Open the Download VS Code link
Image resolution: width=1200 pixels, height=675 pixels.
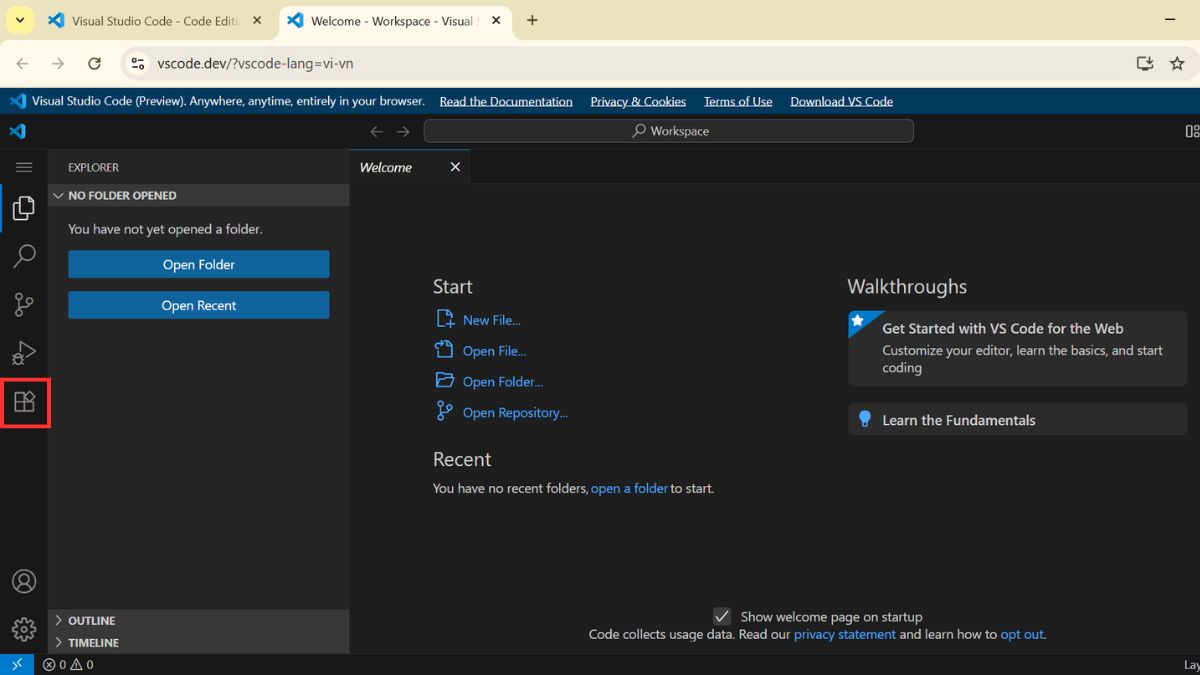(x=841, y=101)
